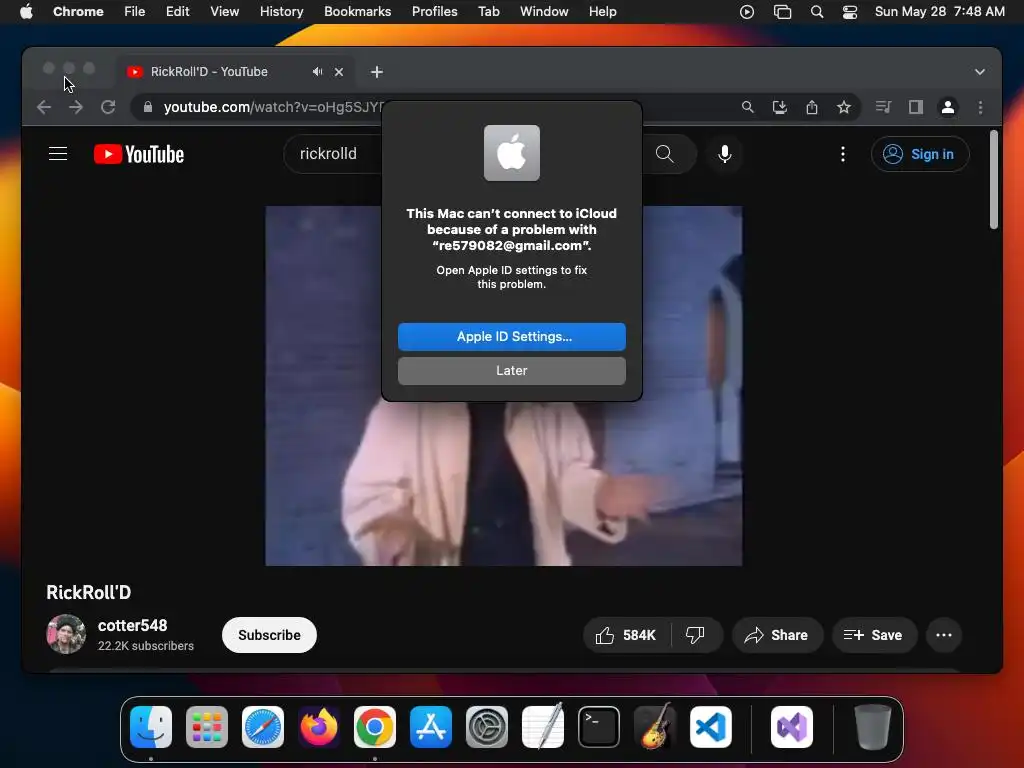Screen dimensions: 1024x768
Task: View site info lock icon
Action: click(148, 107)
